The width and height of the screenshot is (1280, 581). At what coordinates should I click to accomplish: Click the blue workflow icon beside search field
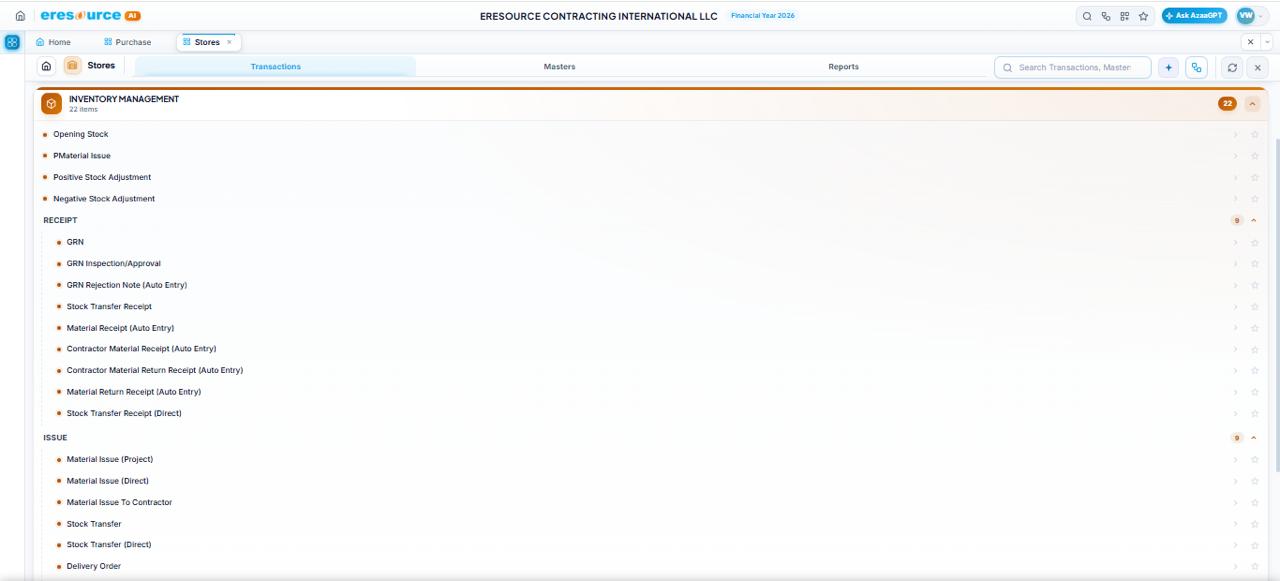point(1196,67)
